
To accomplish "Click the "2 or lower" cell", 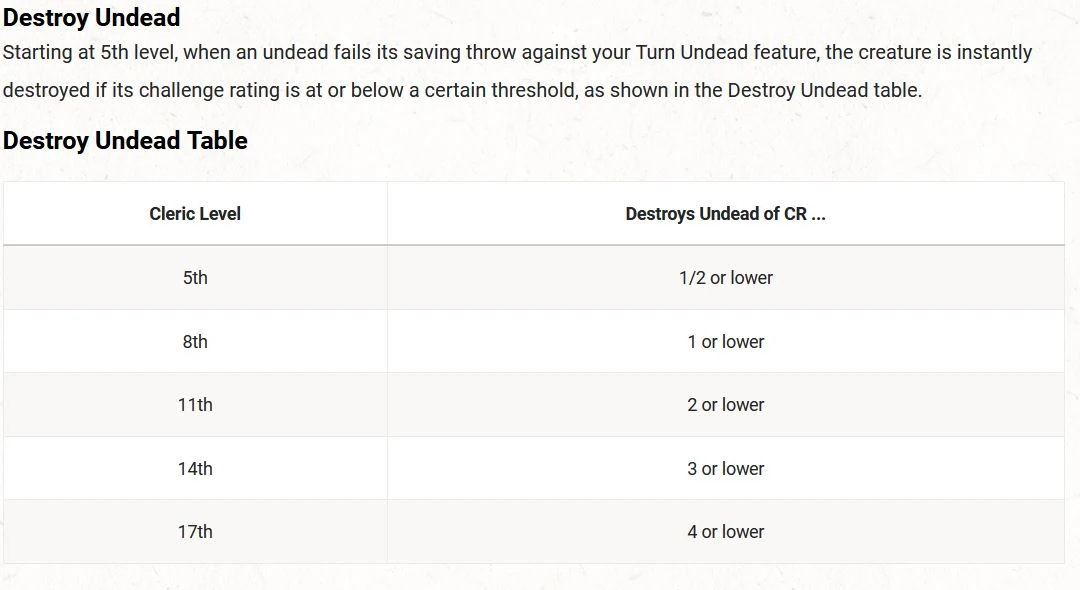I will [x=725, y=405].
